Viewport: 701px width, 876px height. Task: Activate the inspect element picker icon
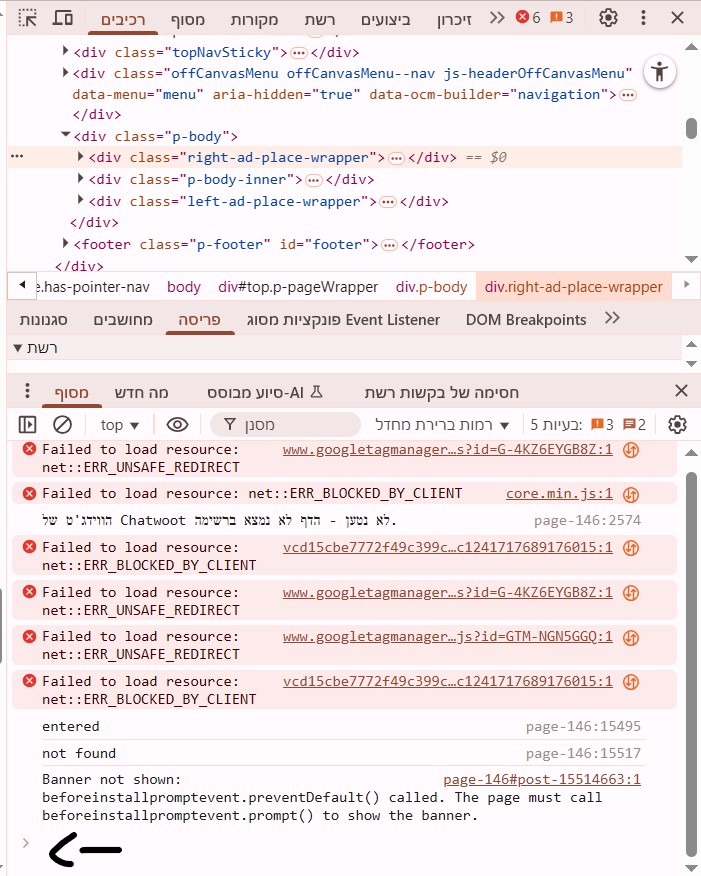[29, 18]
